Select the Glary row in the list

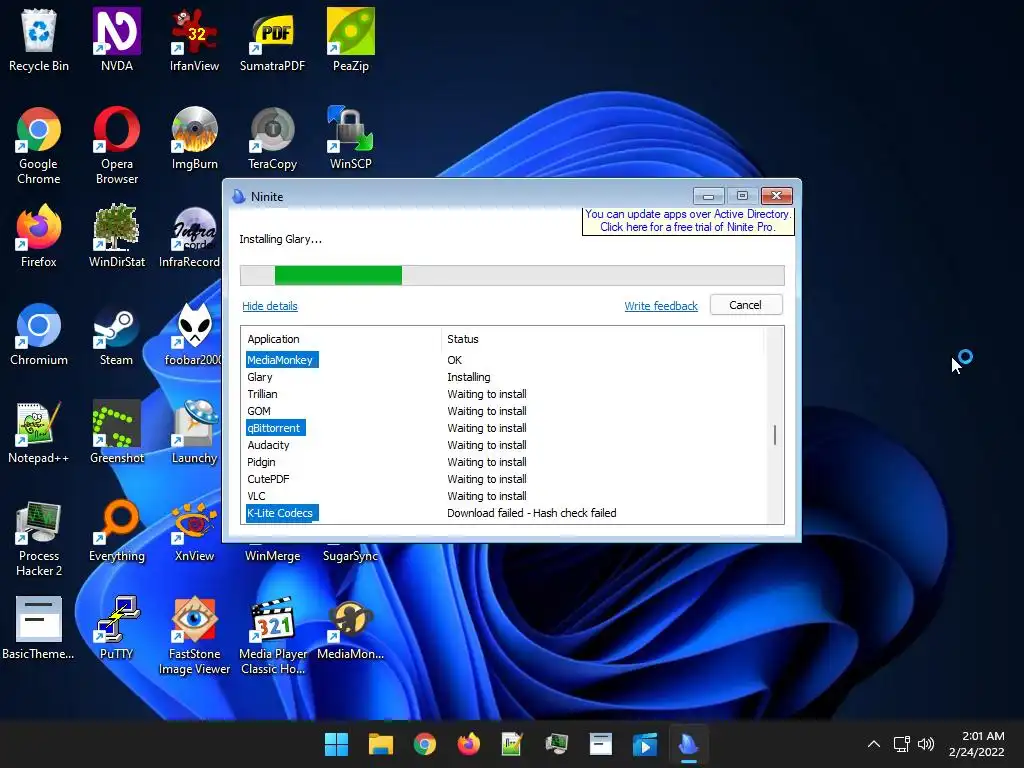point(504,377)
